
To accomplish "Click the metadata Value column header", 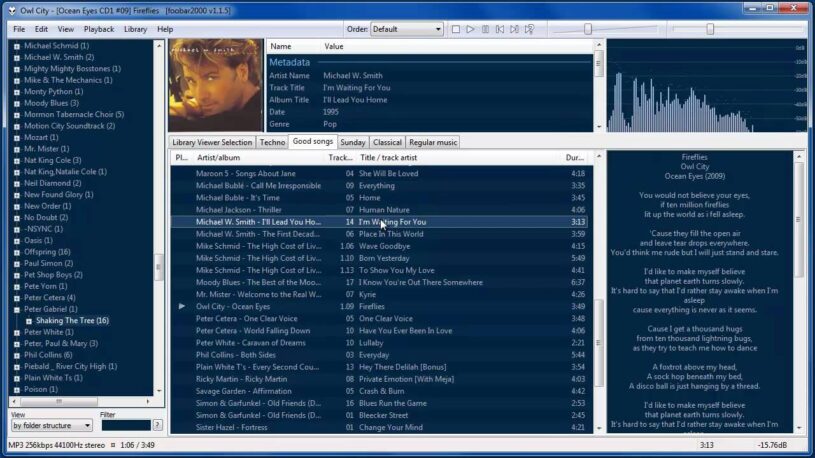I will click(457, 46).
